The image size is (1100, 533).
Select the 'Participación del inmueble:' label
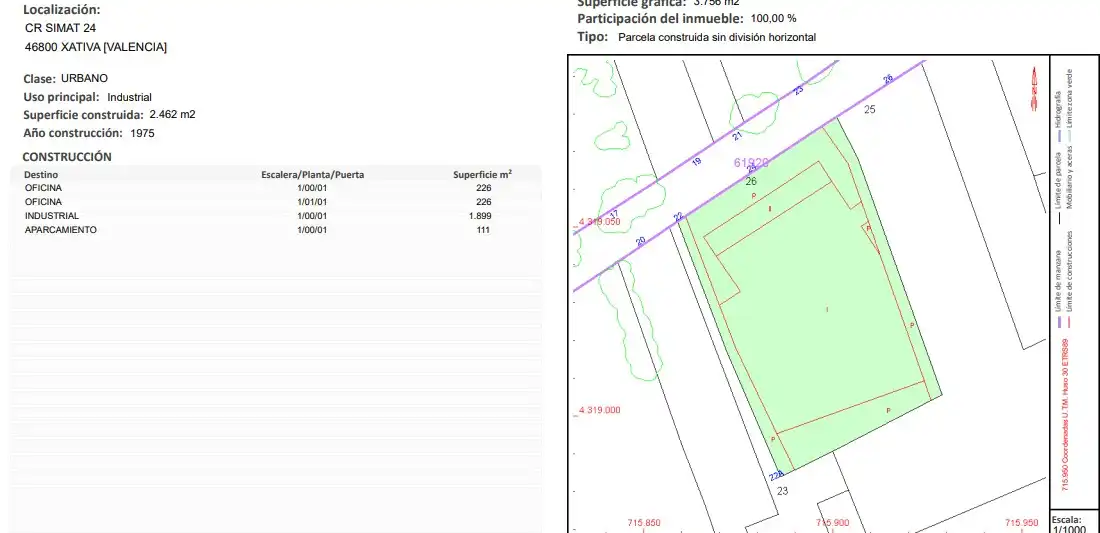pos(660,18)
